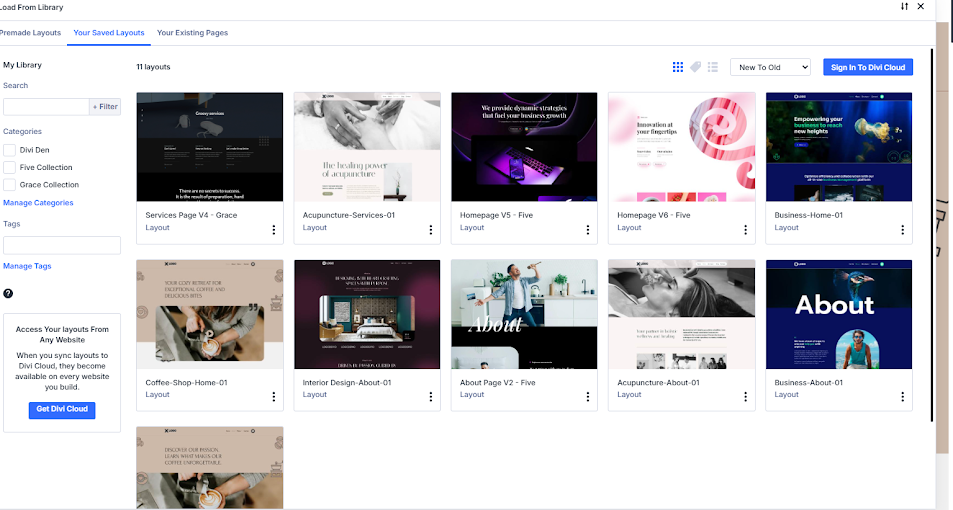Select the Homepage V5 - Five thumbnail
The width and height of the screenshot is (953, 510).
524,147
